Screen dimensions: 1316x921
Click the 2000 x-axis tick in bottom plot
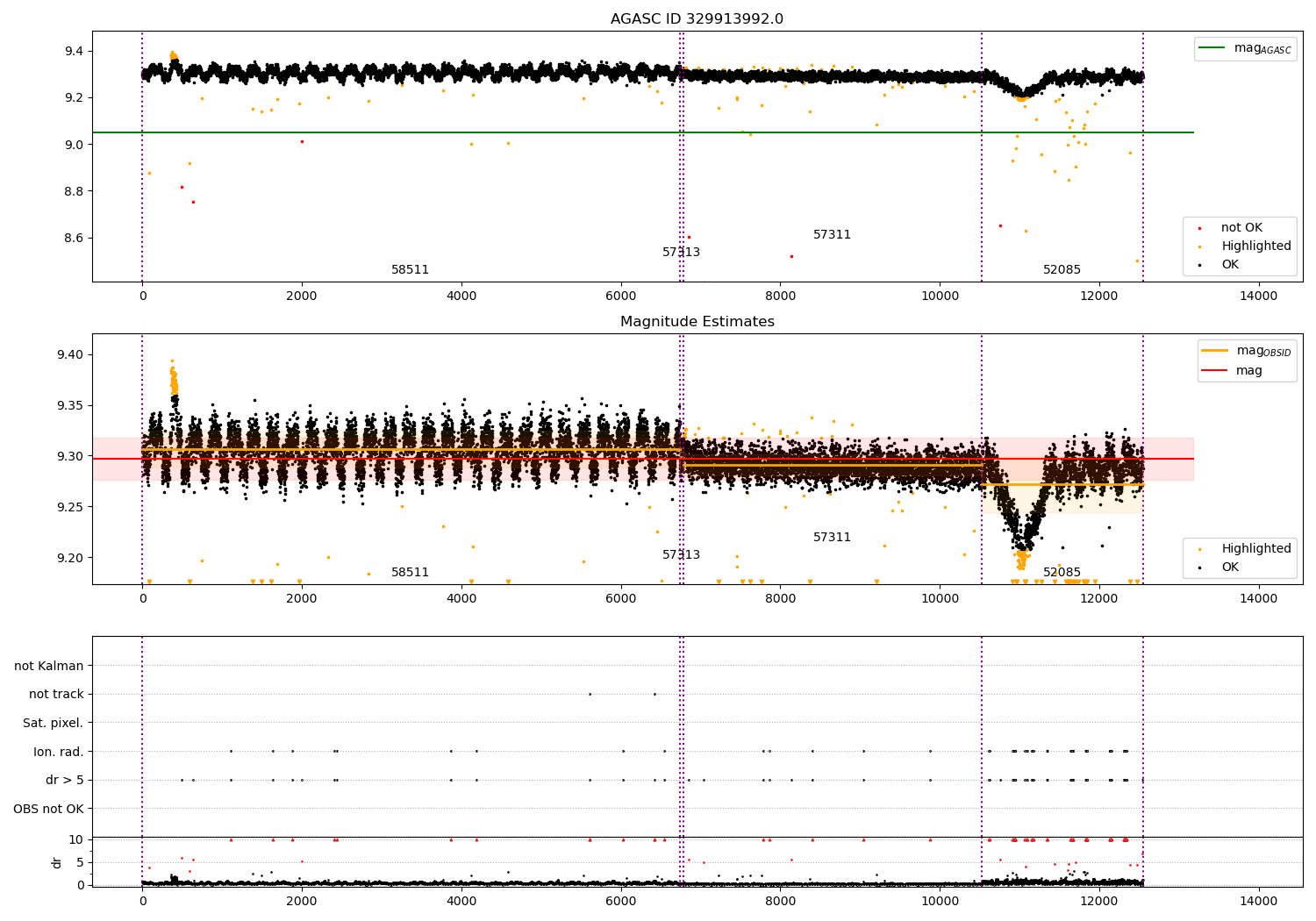(x=302, y=902)
